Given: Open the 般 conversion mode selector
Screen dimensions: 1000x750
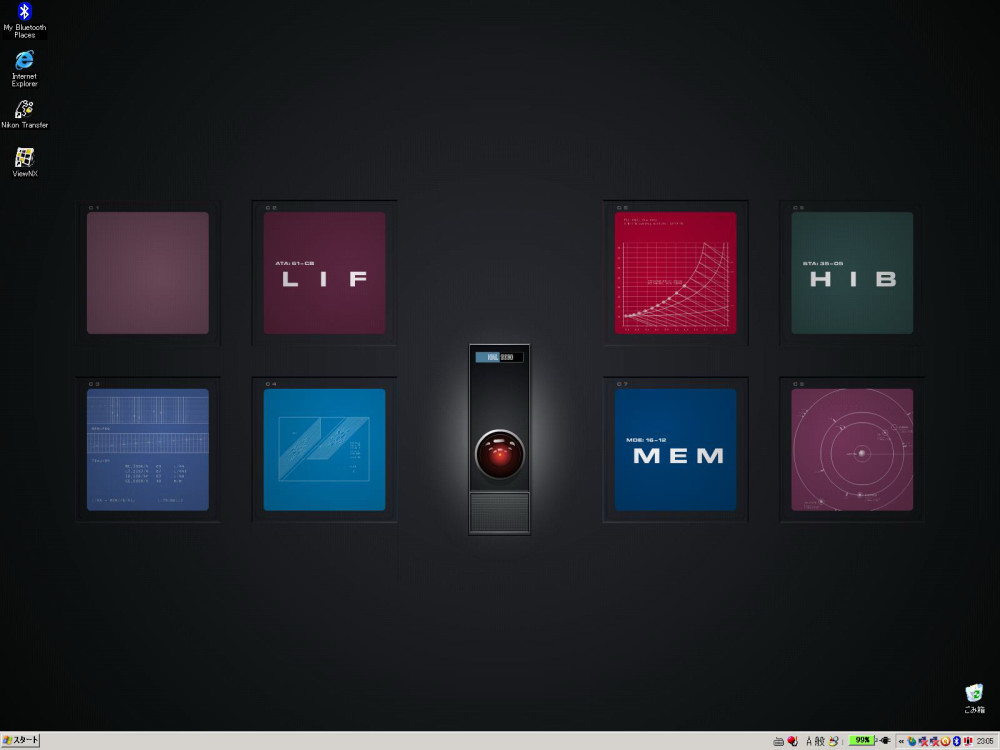Looking at the screenshot, I should point(820,741).
